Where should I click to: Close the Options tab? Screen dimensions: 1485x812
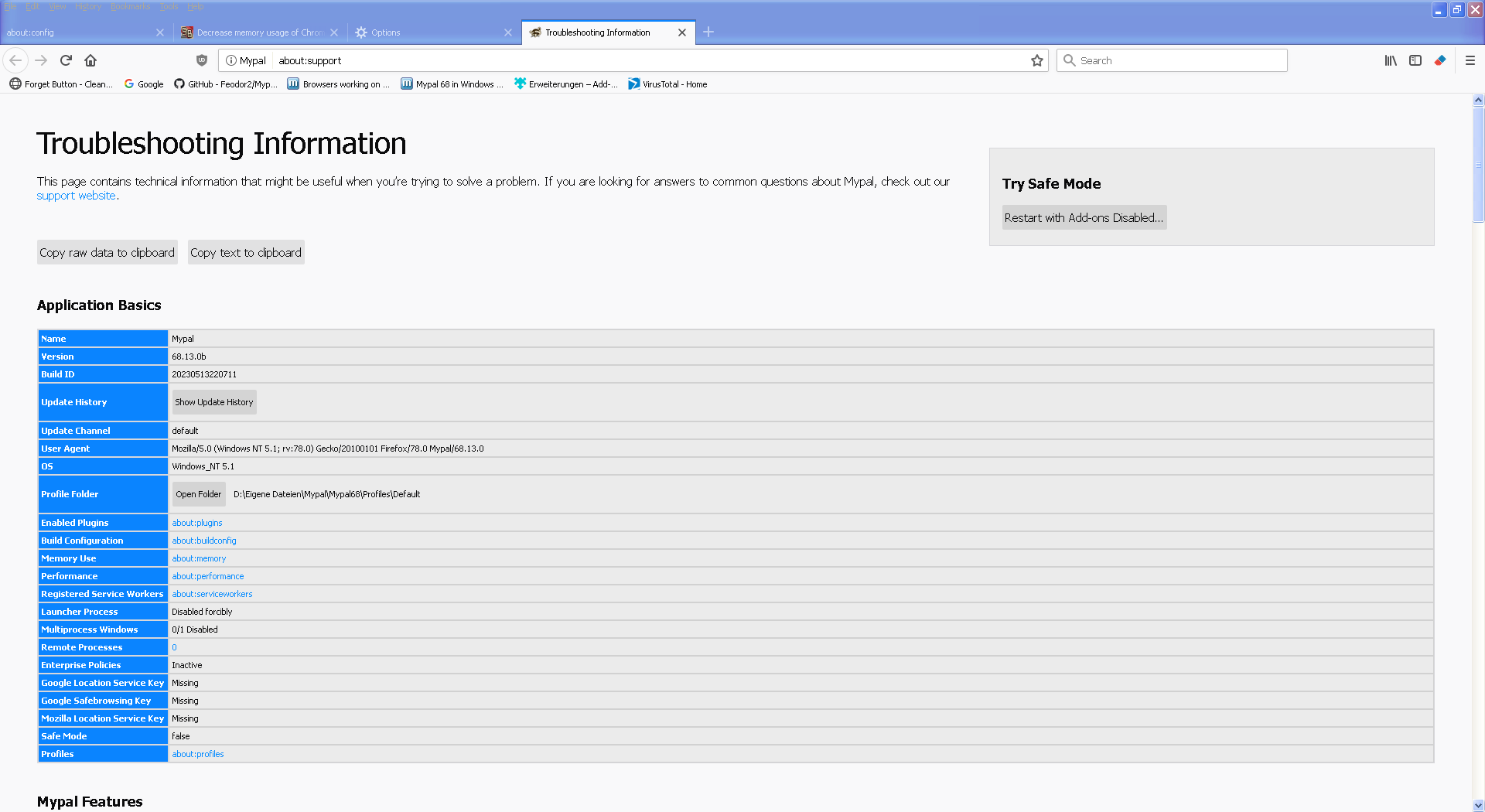pyautogui.click(x=508, y=32)
